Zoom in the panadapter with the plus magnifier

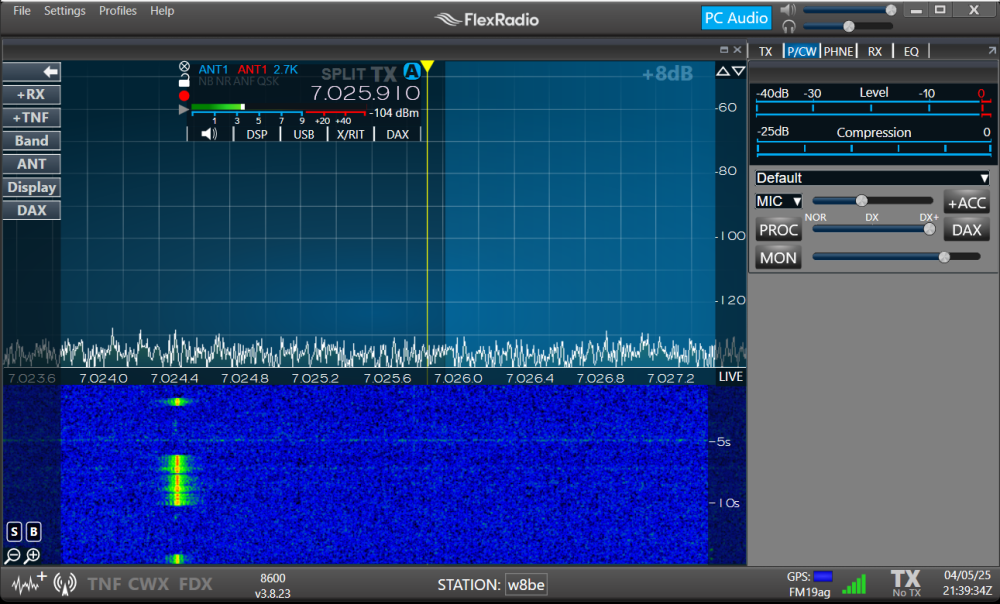coord(33,556)
